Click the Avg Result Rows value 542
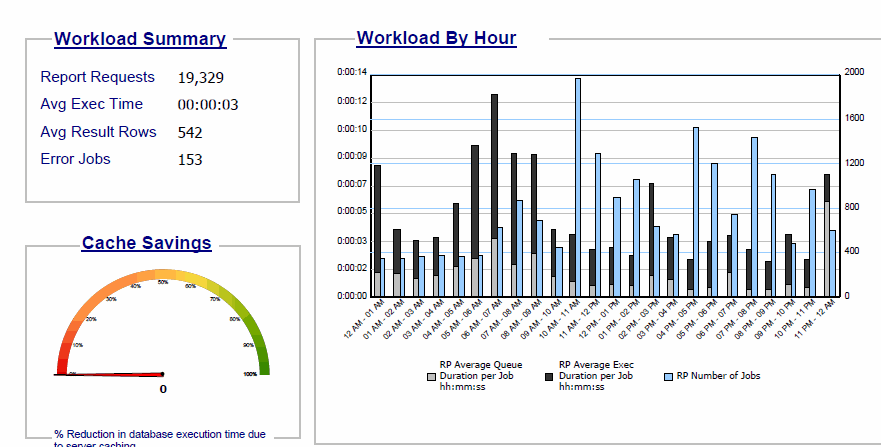Image resolution: width=881 pixels, height=447 pixels. [x=190, y=132]
